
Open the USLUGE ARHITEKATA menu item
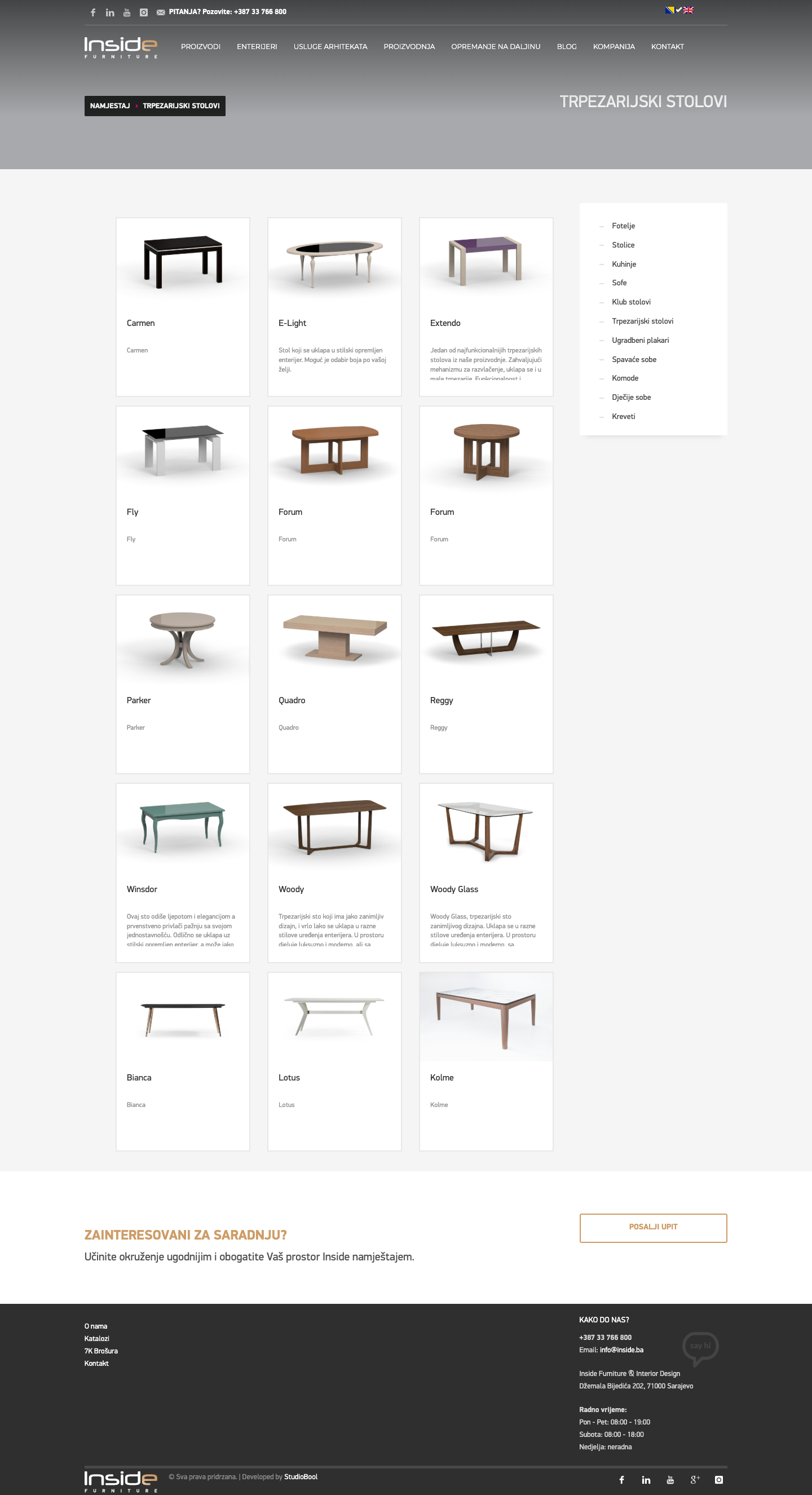pyautogui.click(x=330, y=46)
